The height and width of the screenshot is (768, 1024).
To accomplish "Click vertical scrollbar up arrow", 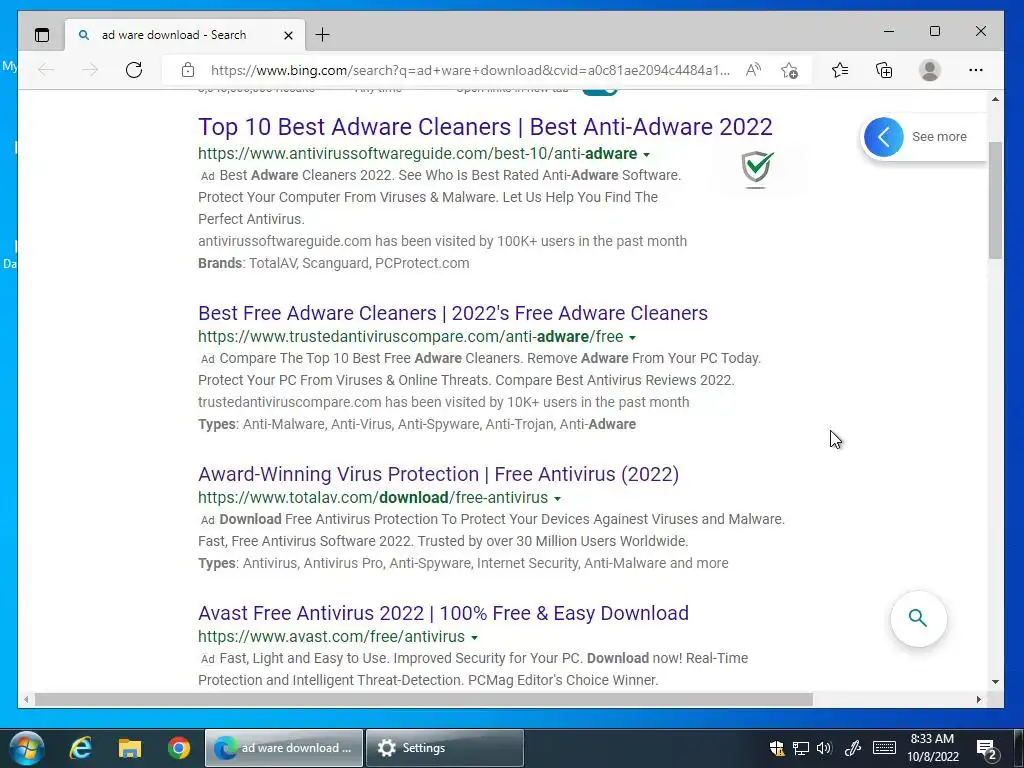I will coord(995,99).
